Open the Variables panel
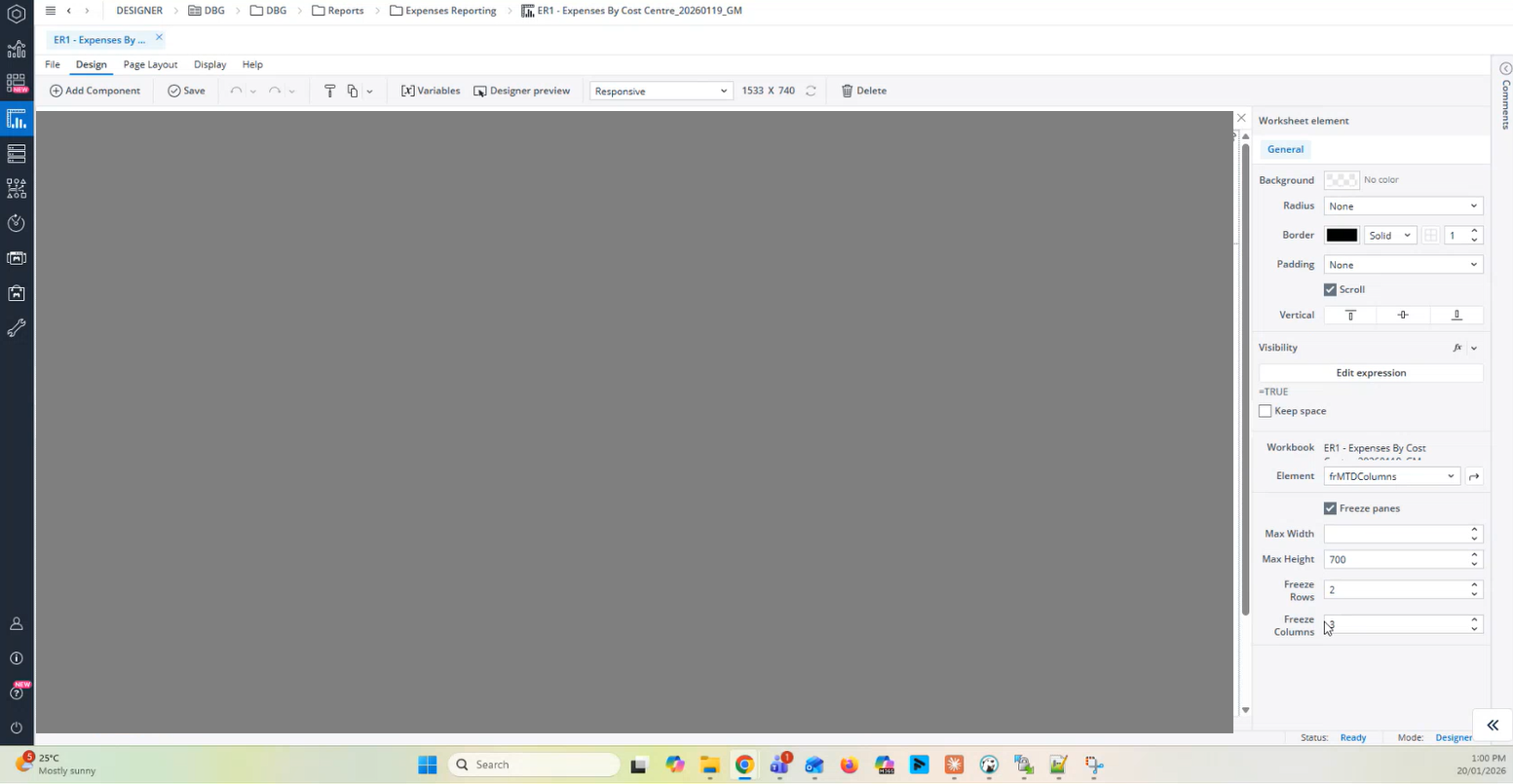 [431, 91]
